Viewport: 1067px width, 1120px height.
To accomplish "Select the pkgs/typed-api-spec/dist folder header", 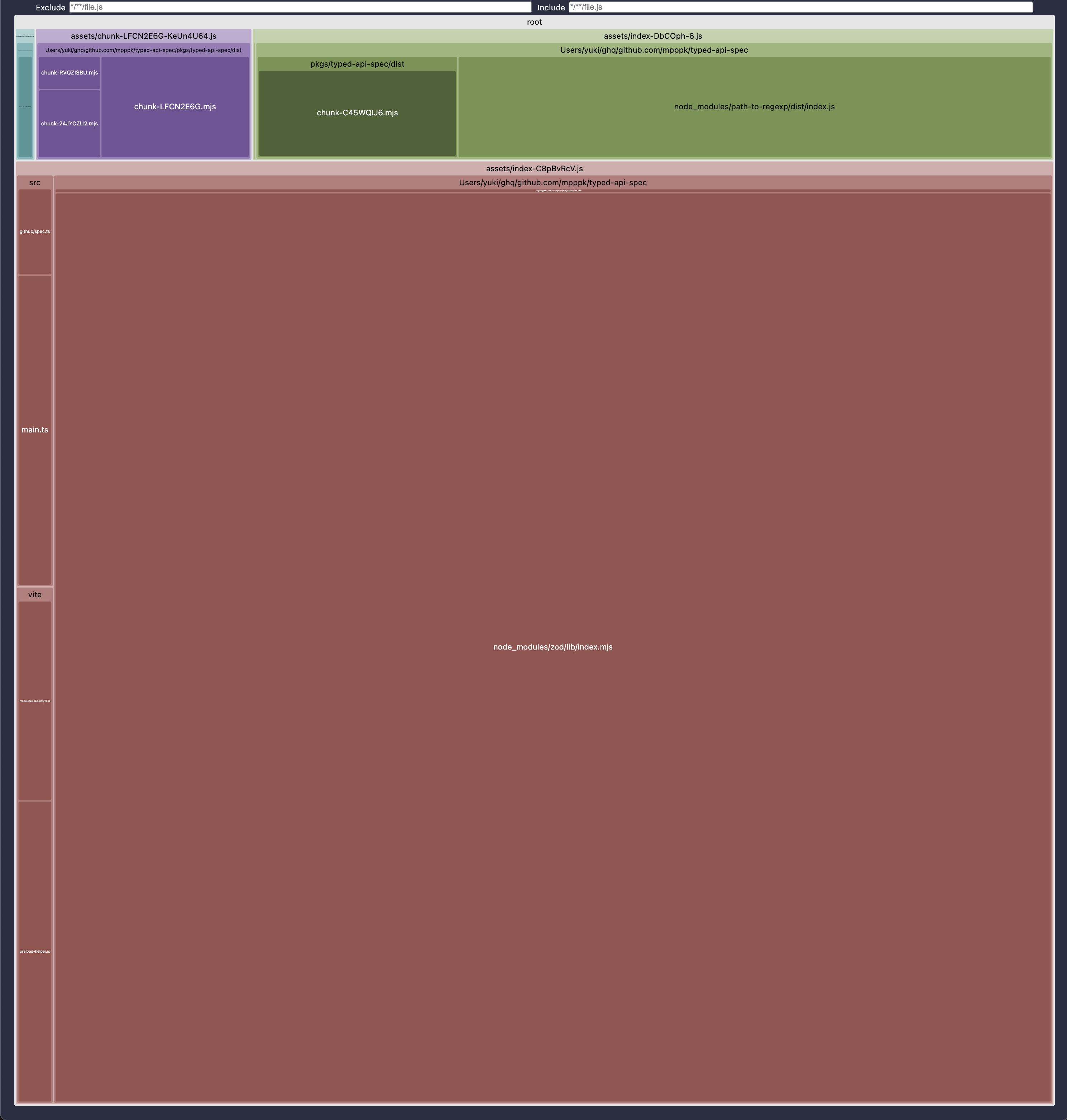I will [357, 64].
